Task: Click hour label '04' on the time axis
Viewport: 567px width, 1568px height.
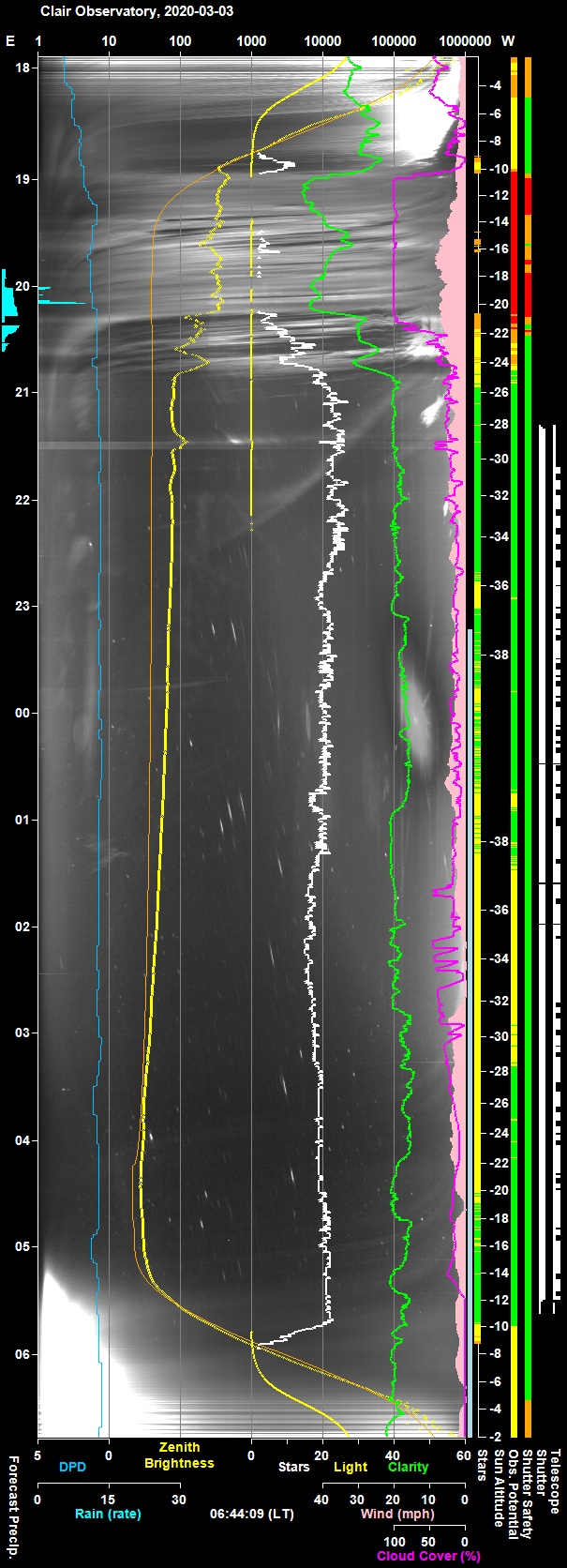Action: point(22,1140)
